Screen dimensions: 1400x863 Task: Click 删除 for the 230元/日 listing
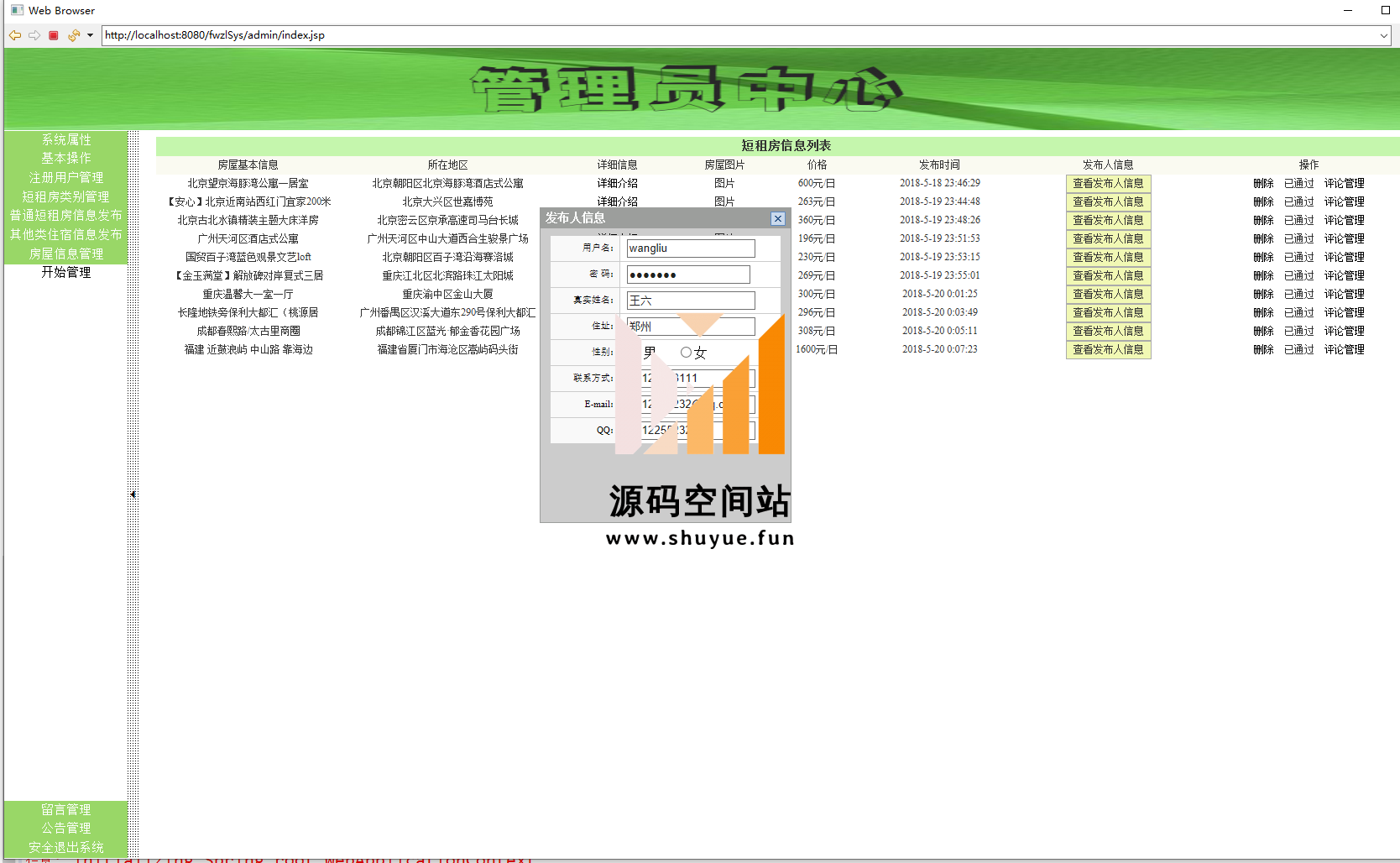point(1263,257)
